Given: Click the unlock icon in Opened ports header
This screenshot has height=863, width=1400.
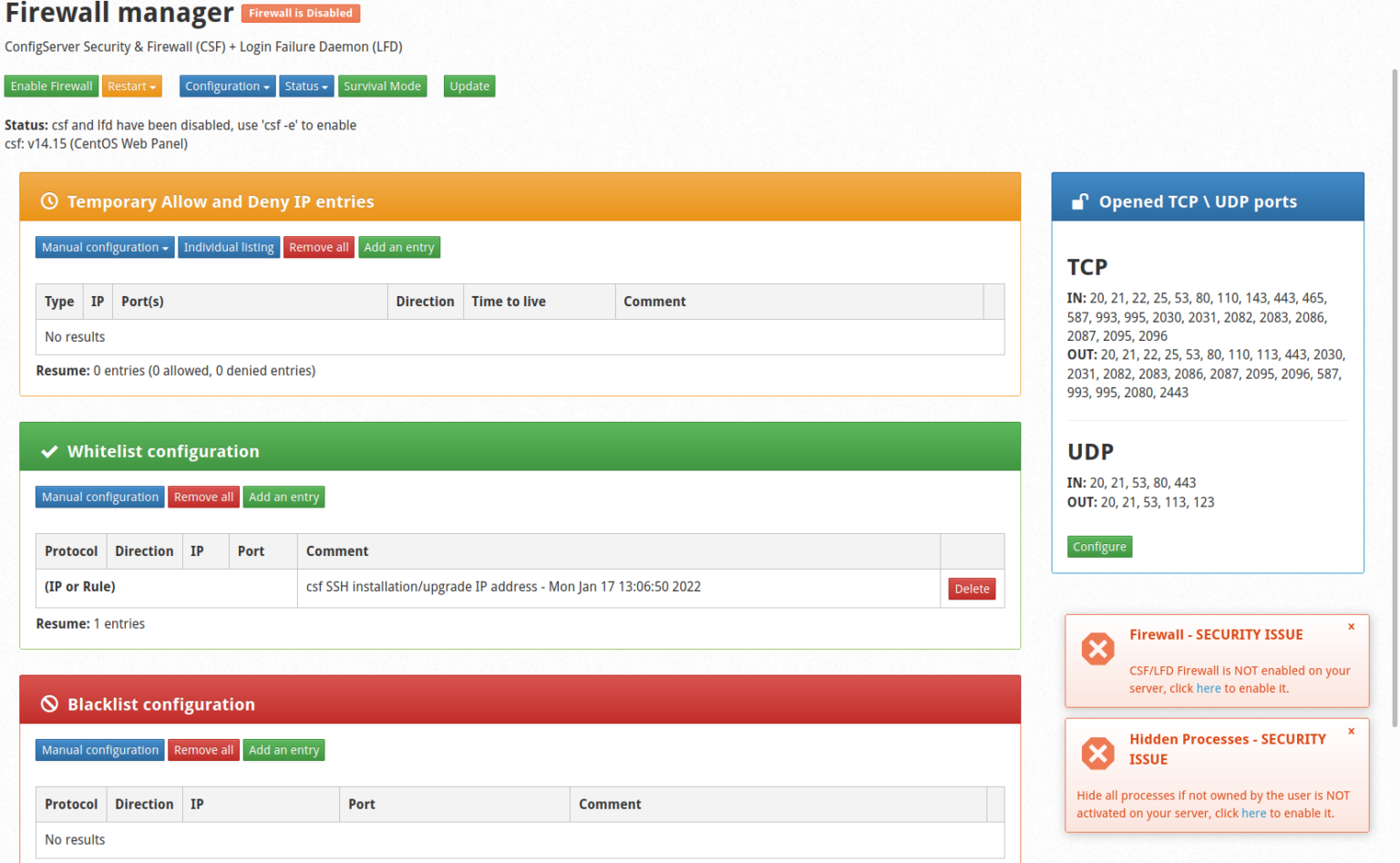Looking at the screenshot, I should click(1079, 201).
